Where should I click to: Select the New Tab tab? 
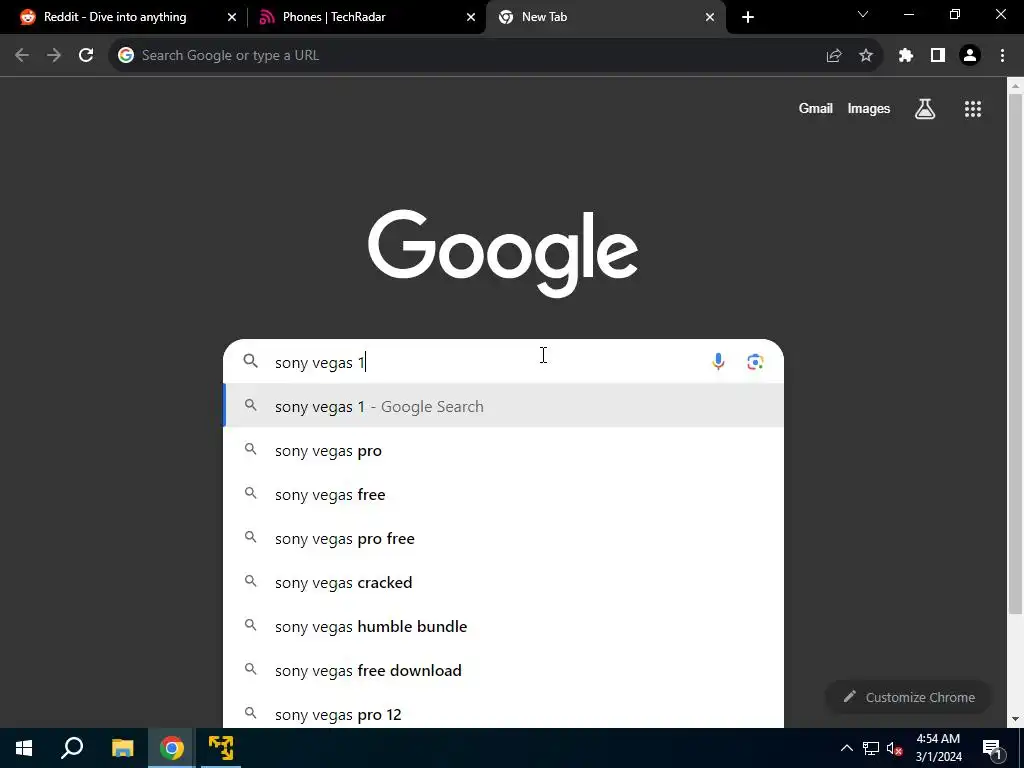click(605, 17)
